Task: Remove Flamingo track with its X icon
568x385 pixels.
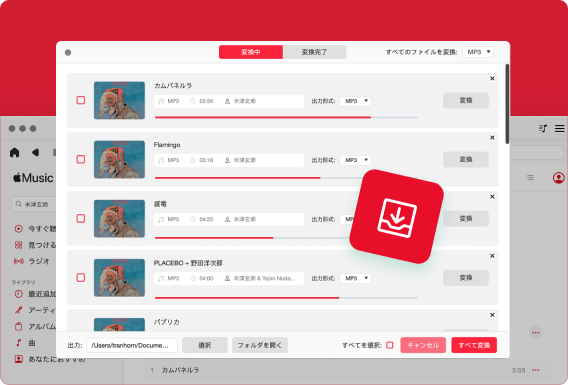Action: pos(492,138)
